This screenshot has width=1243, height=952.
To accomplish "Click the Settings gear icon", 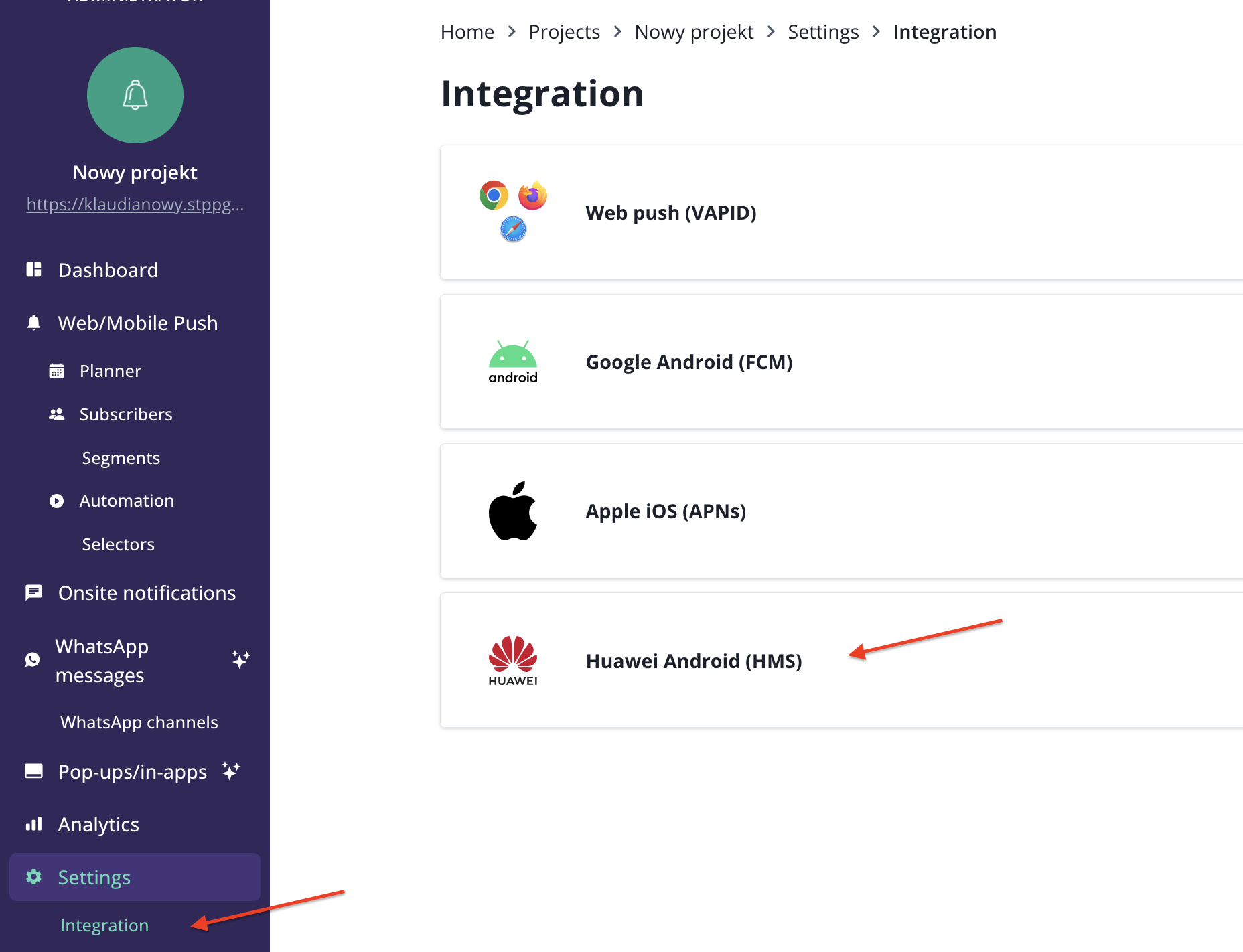I will pyautogui.click(x=33, y=877).
